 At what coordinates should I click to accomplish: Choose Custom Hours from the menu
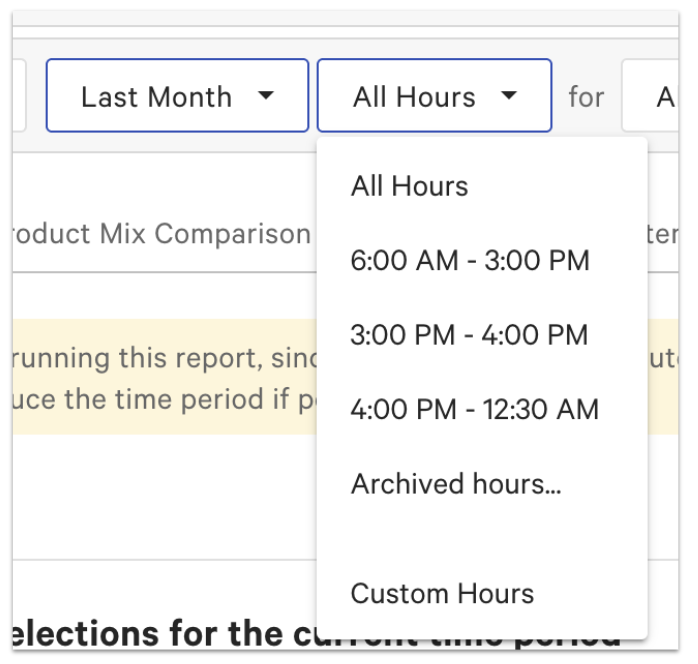click(x=442, y=593)
